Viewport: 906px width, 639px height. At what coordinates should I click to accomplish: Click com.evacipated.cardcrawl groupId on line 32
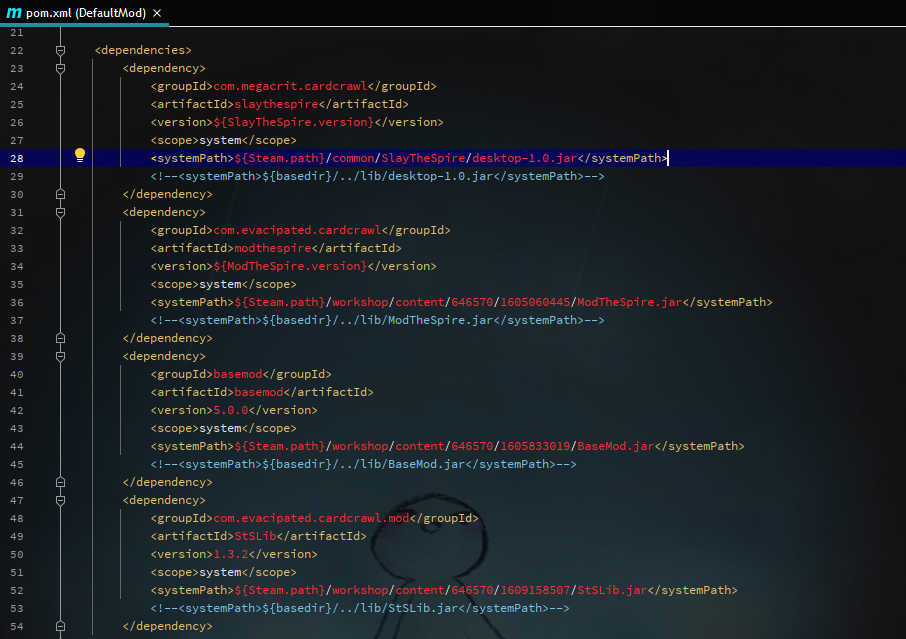pos(297,230)
